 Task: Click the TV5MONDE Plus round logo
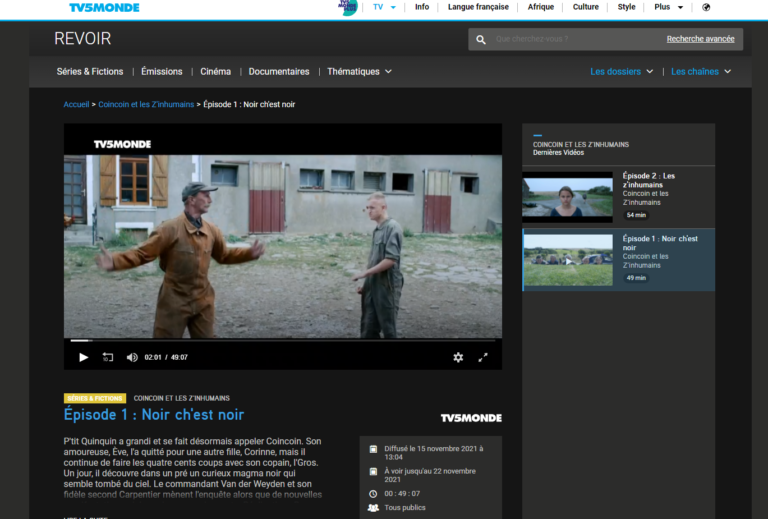click(x=348, y=7)
